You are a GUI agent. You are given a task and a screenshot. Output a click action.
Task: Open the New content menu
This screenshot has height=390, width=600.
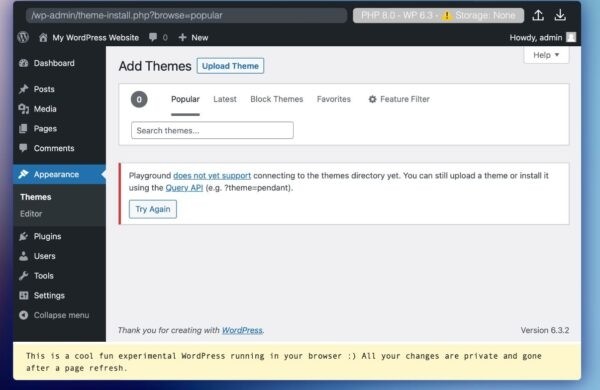point(194,38)
